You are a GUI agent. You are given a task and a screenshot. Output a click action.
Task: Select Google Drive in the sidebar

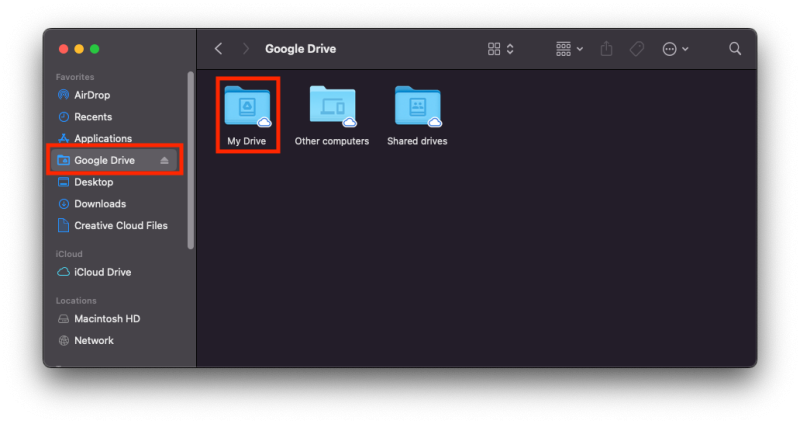pos(115,160)
